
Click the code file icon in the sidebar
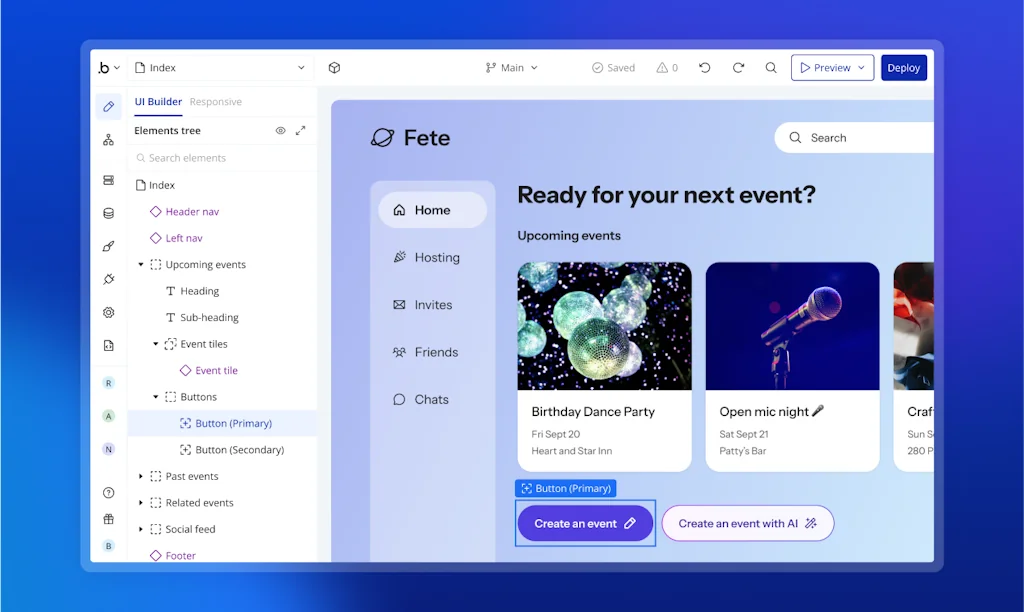point(108,346)
